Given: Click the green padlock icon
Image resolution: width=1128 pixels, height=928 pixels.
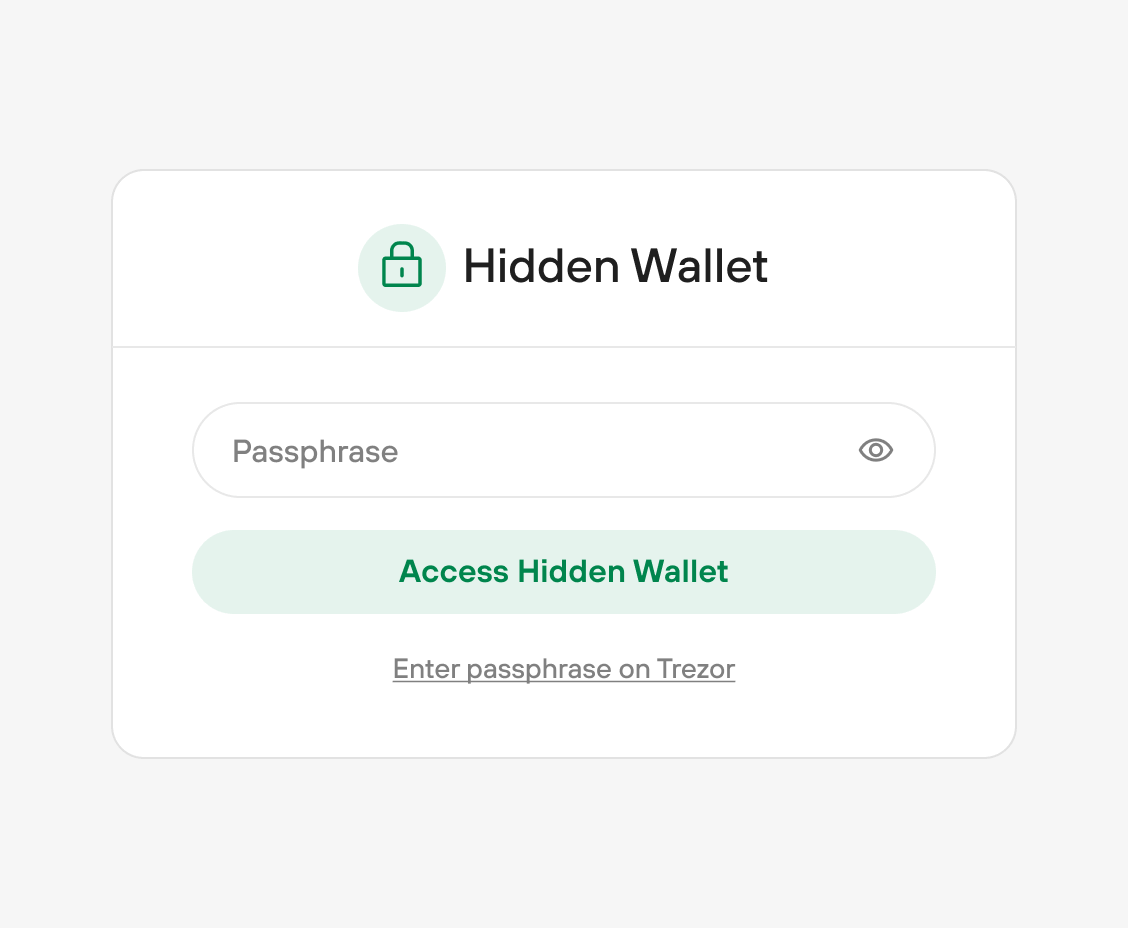Looking at the screenshot, I should tap(401, 265).
